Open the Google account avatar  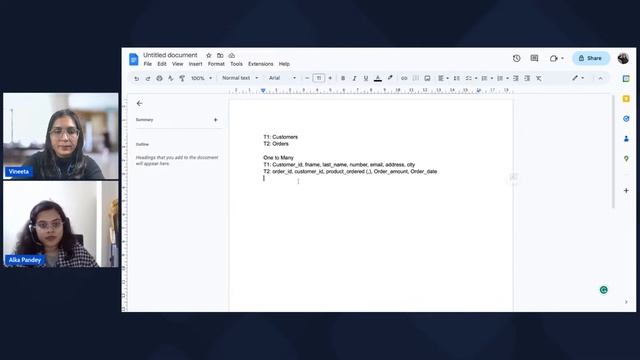point(623,58)
